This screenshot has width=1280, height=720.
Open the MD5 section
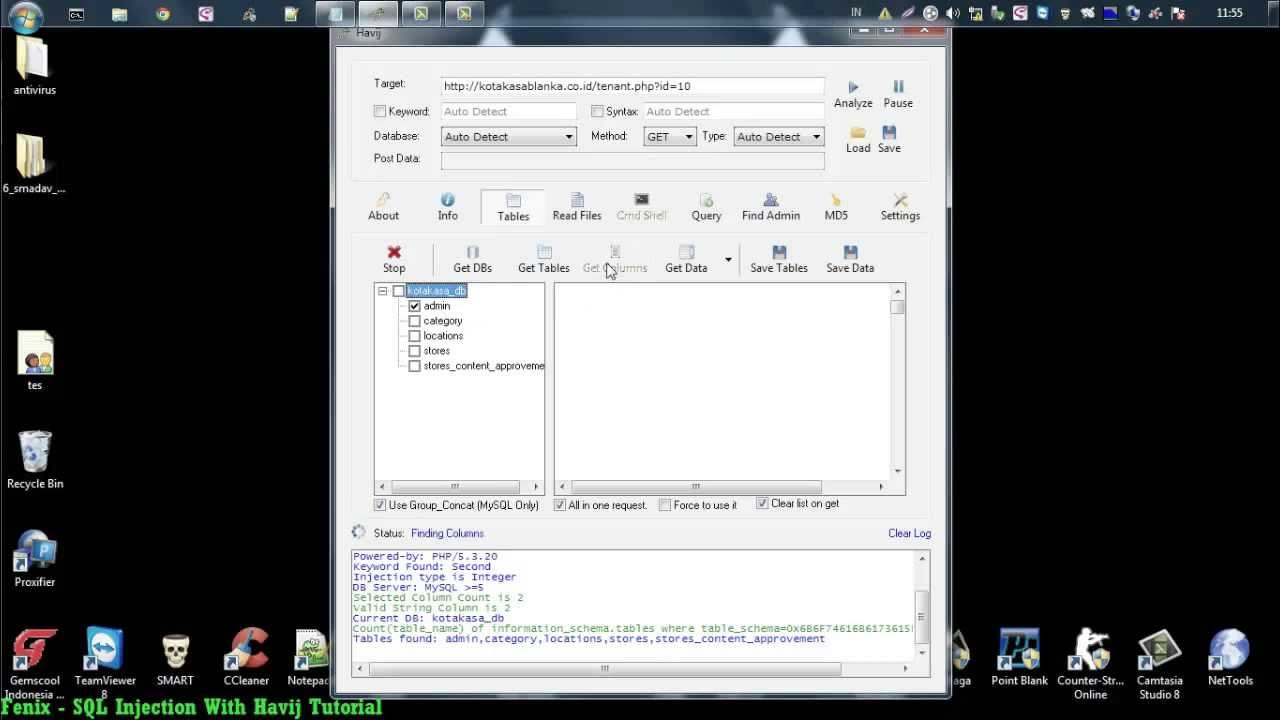tap(836, 207)
